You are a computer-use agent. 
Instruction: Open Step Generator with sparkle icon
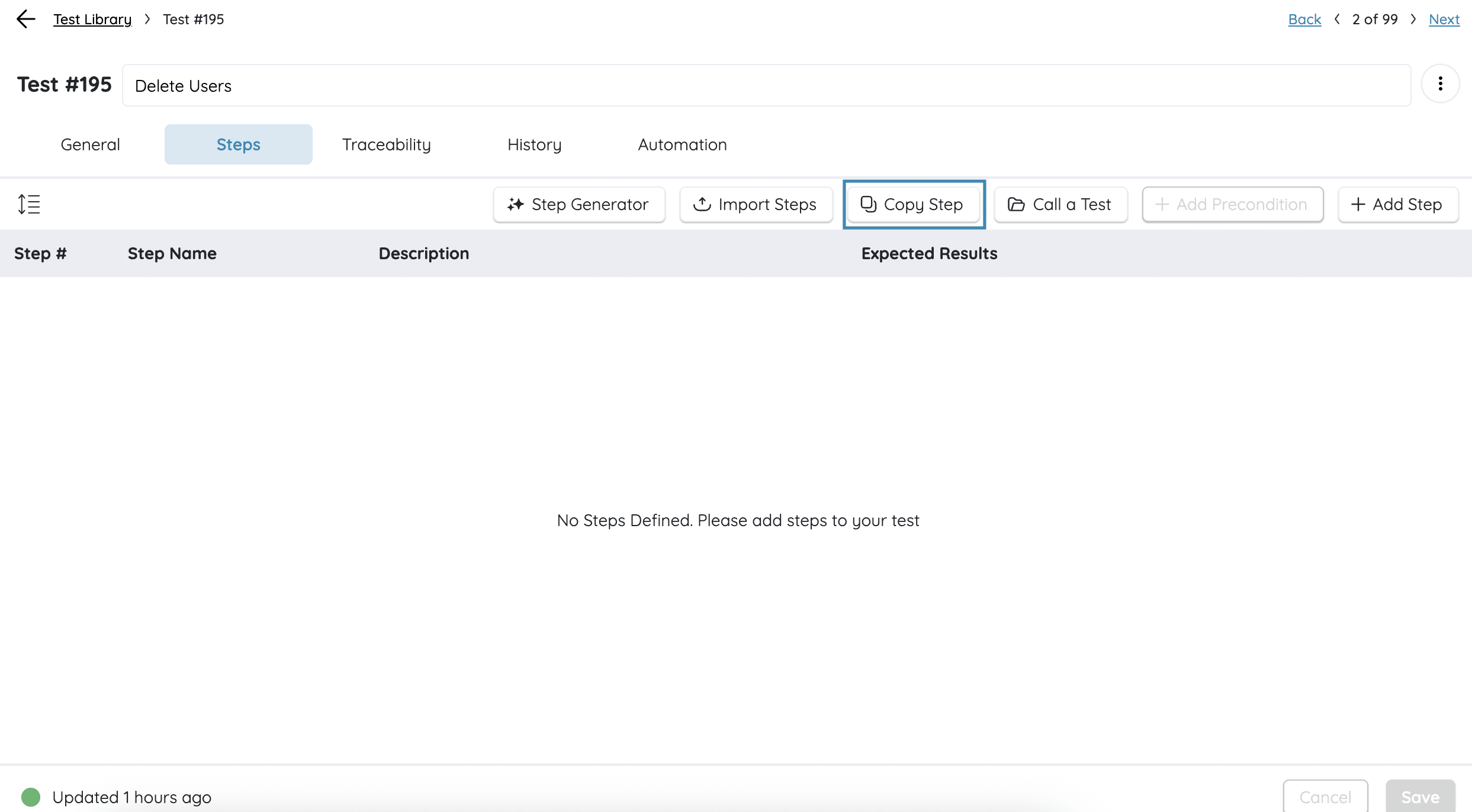tap(578, 204)
